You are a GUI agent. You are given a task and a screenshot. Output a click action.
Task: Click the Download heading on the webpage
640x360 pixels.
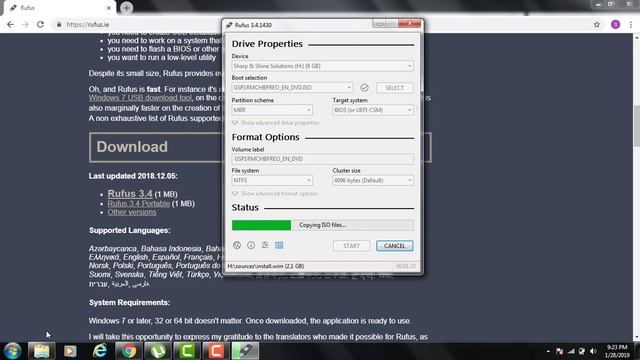point(132,147)
